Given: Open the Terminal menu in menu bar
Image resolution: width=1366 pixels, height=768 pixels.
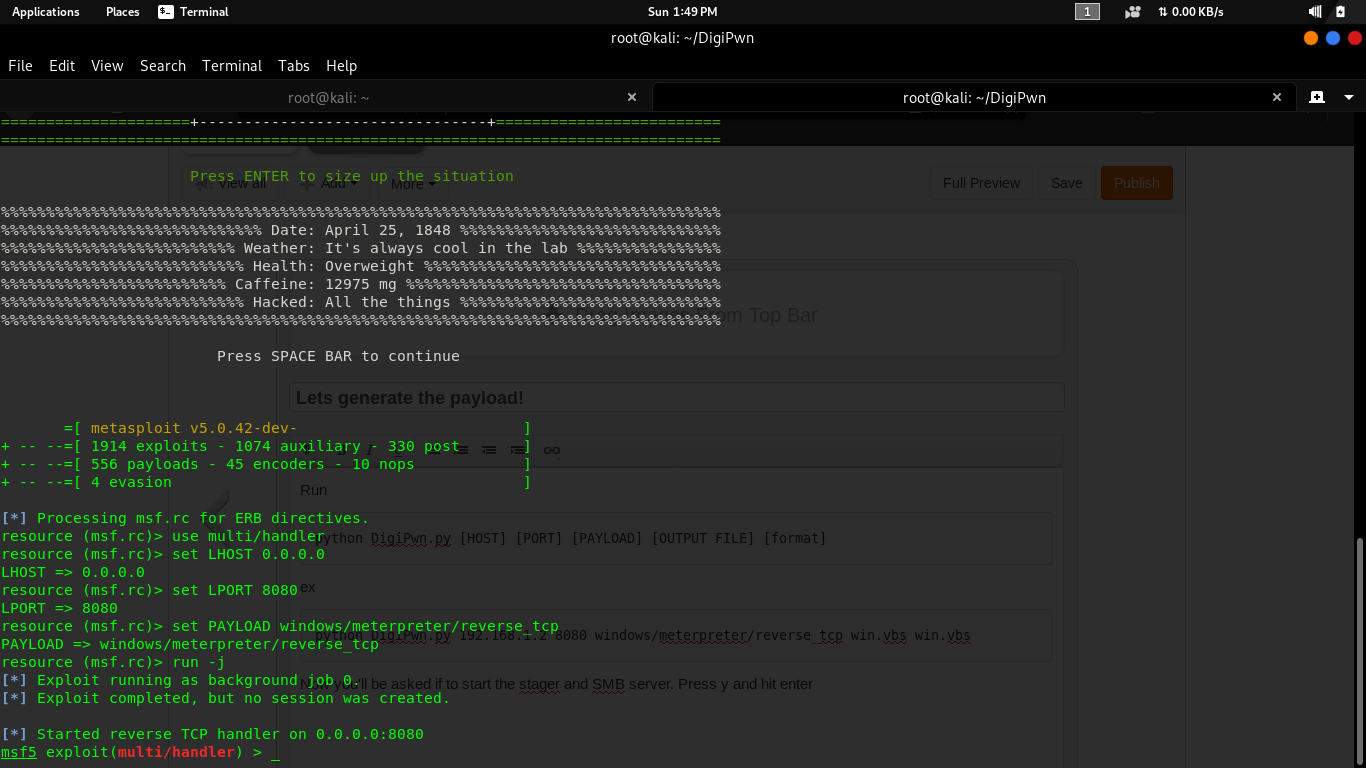Looking at the screenshot, I should tap(232, 65).
